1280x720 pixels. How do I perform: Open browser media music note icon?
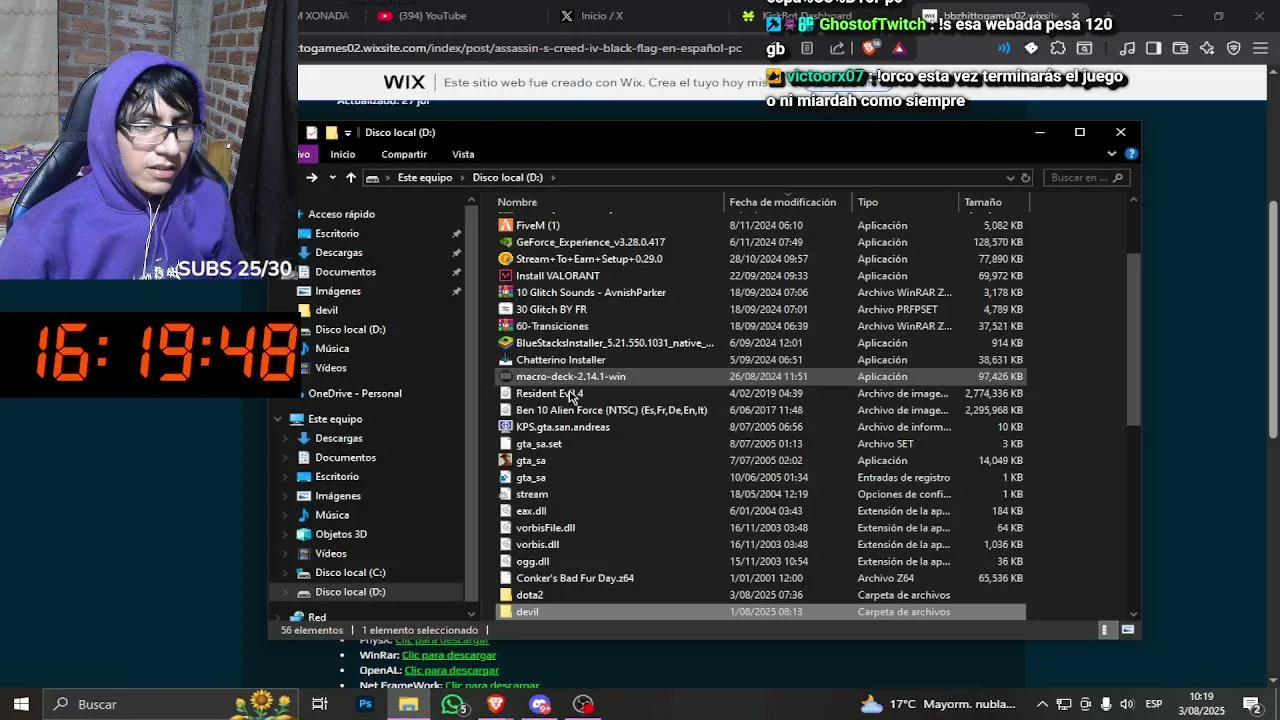(1127, 48)
